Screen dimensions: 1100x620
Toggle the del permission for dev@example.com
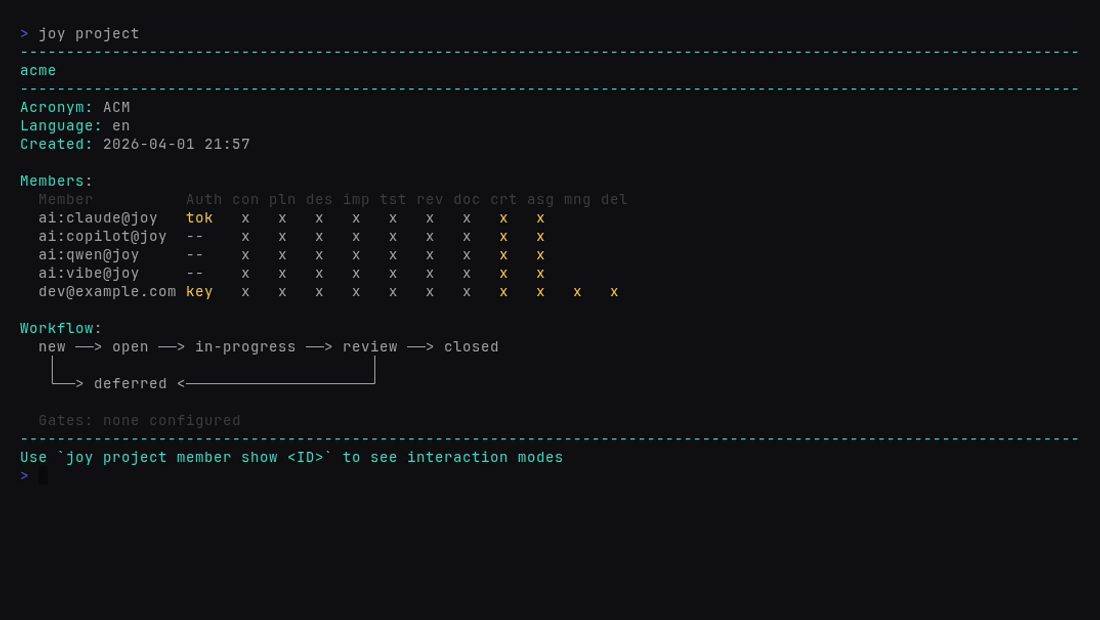pos(614,291)
